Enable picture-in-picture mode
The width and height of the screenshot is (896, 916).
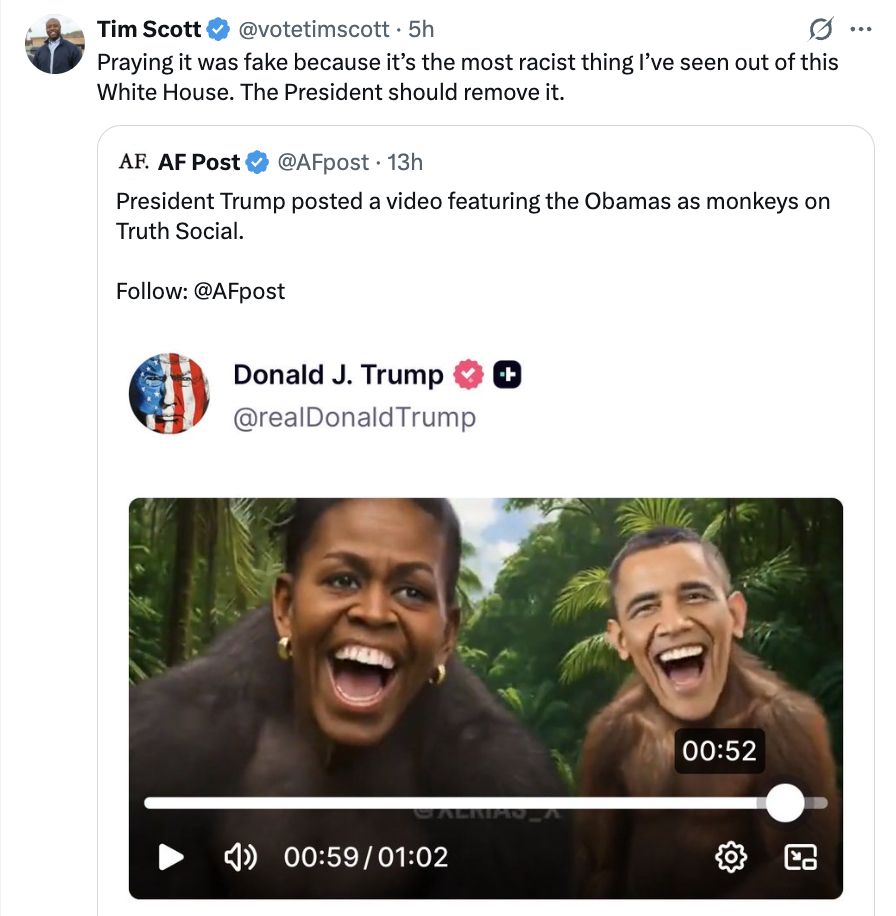(801, 857)
